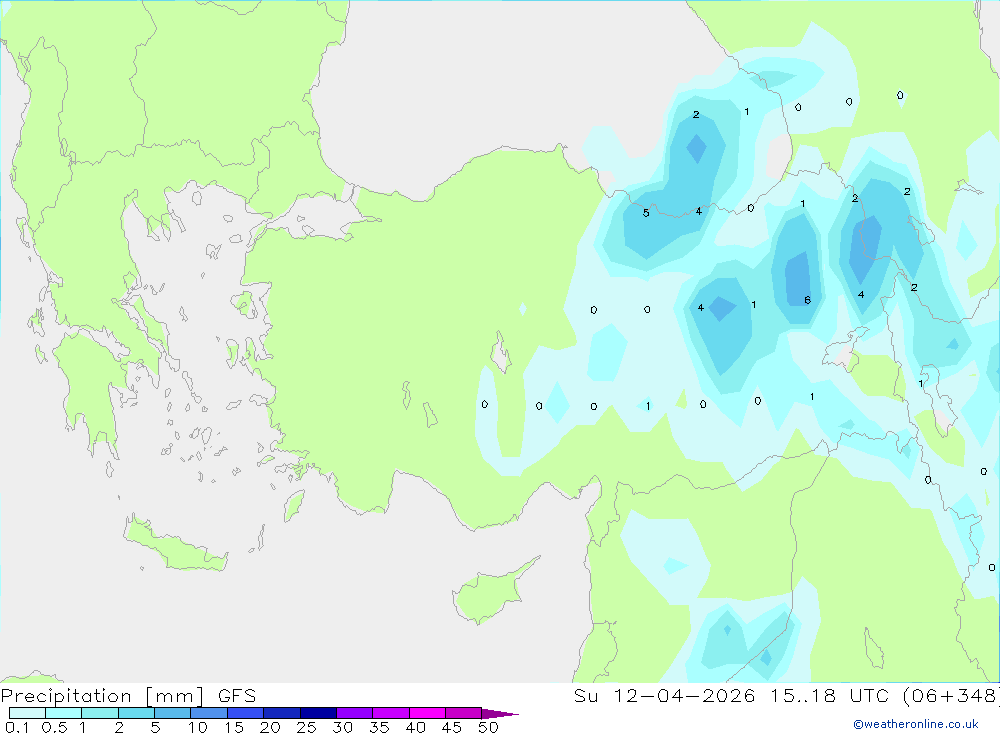The height and width of the screenshot is (733, 1000).
Task: Open the weatheronline.co.uk copyright link
Action: 916,724
